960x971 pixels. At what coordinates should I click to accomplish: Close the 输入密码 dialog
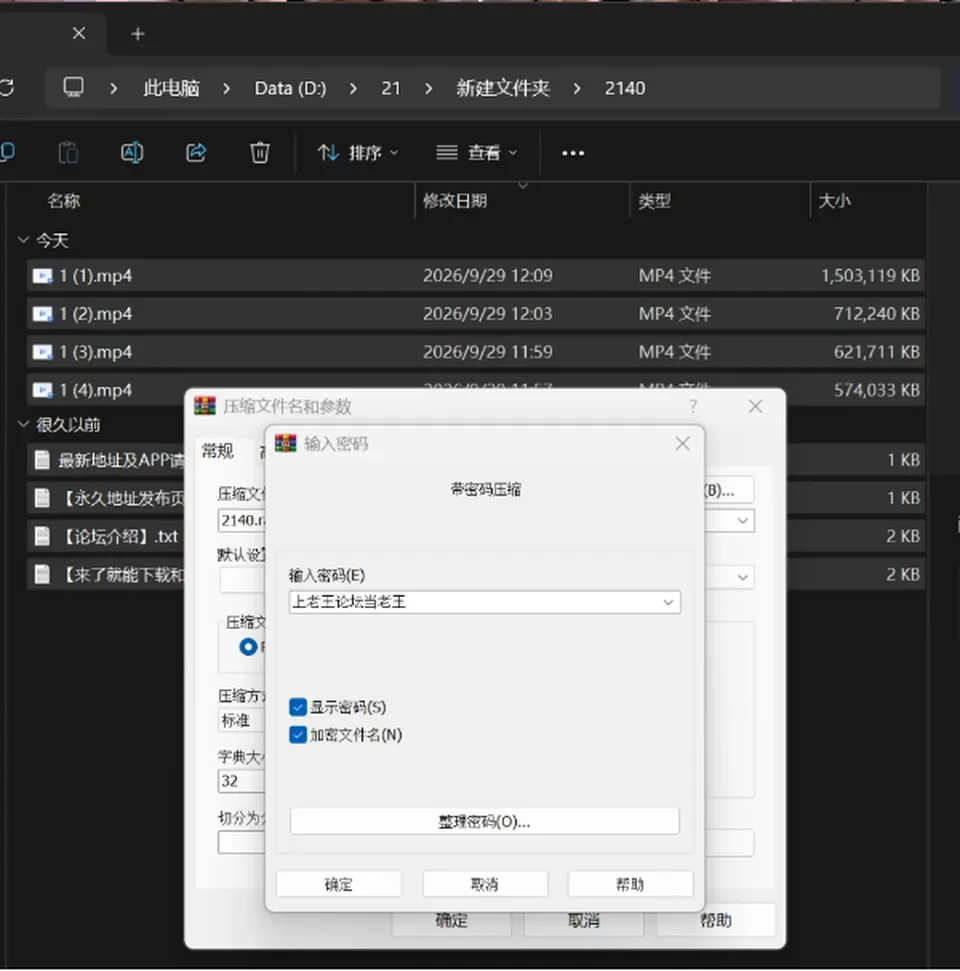683,443
